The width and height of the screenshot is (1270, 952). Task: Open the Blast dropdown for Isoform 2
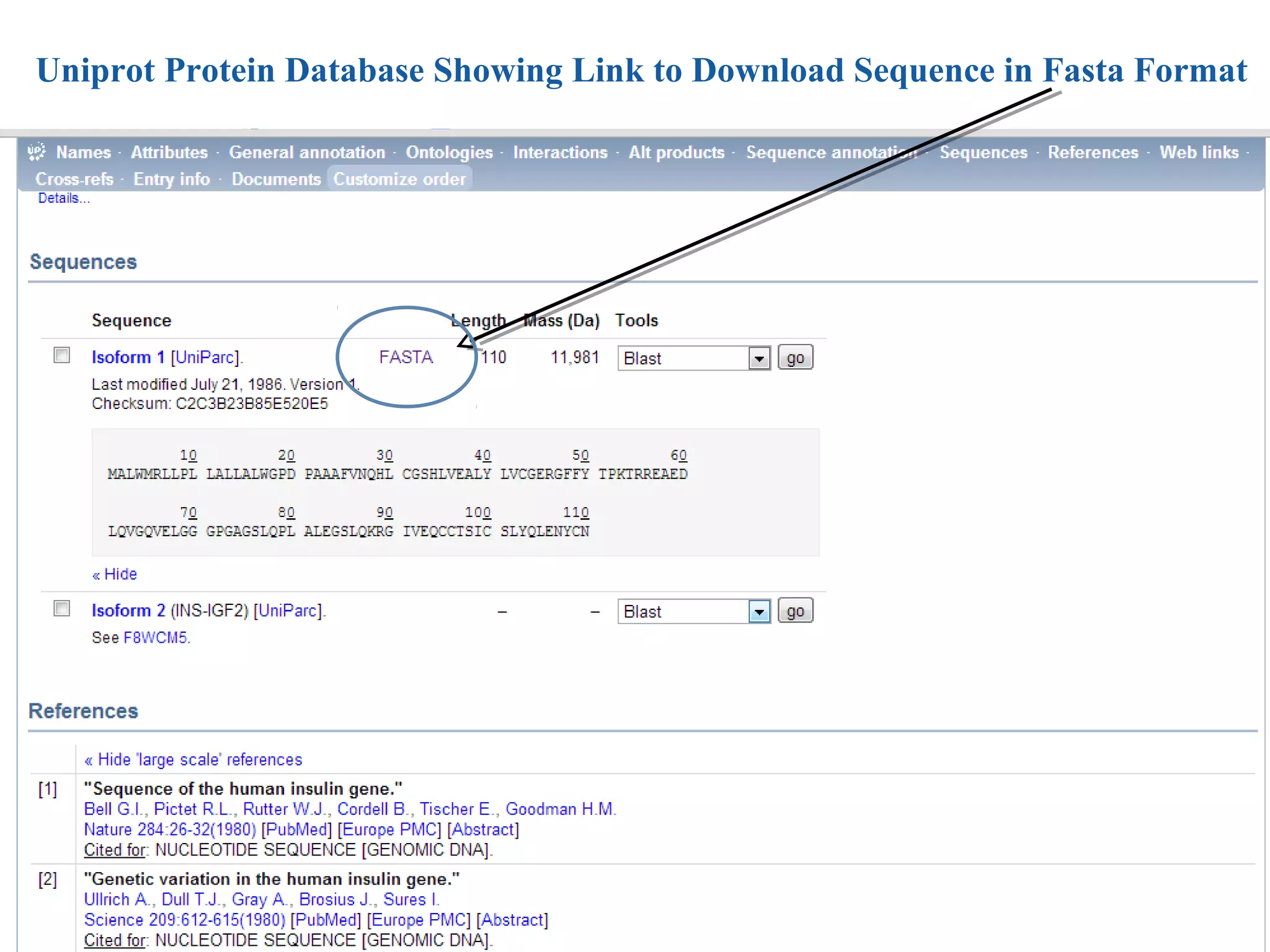(758, 612)
